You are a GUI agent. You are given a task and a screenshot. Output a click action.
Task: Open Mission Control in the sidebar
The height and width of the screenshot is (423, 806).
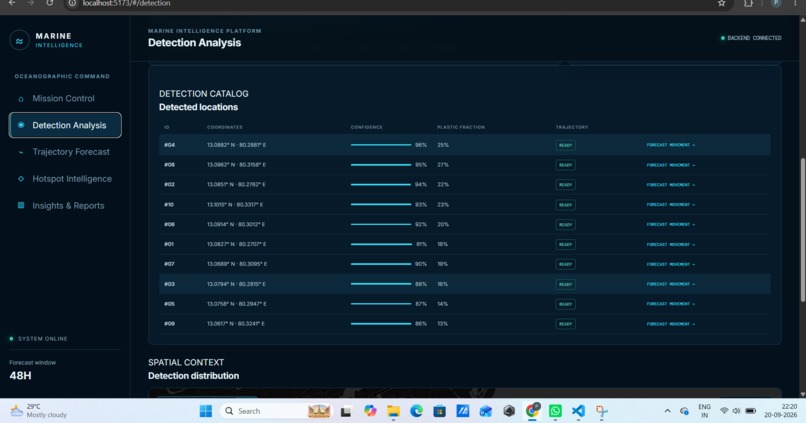point(65,98)
